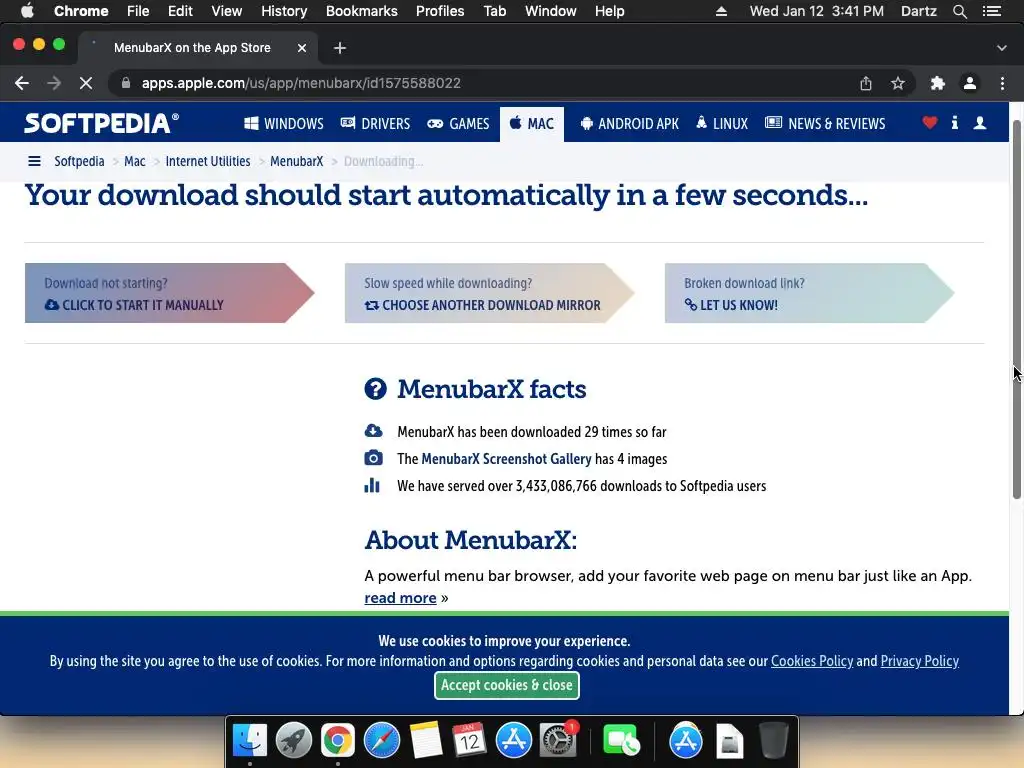
Task: Open Launchpad from the Dock
Action: [x=294, y=741]
